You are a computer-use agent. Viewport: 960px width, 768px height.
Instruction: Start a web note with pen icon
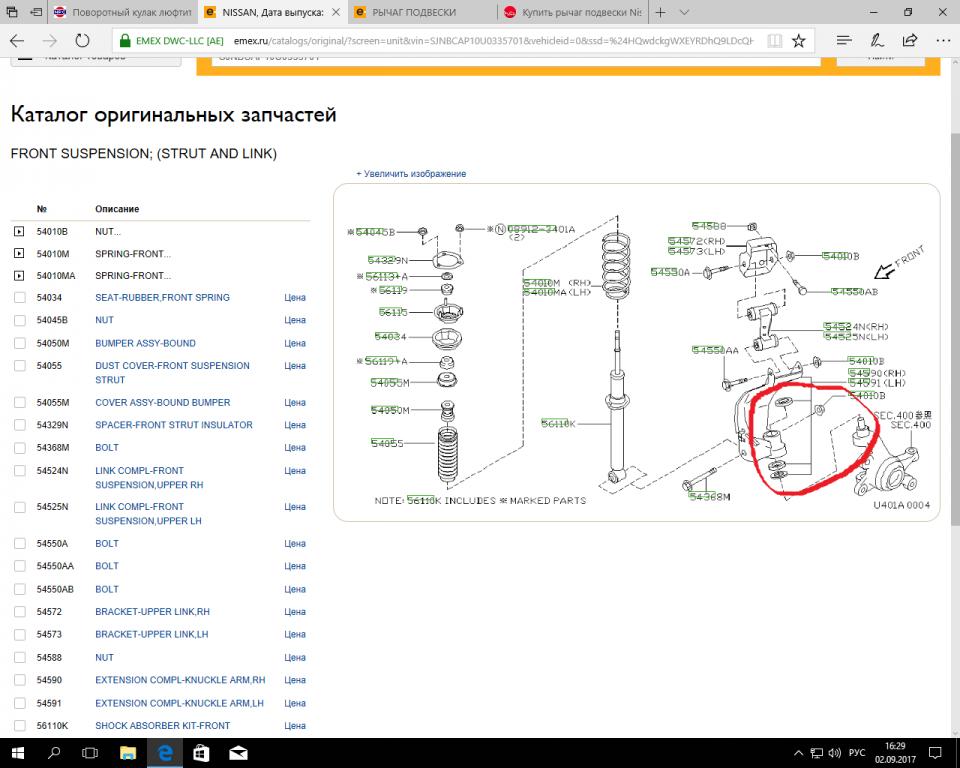tap(877, 41)
